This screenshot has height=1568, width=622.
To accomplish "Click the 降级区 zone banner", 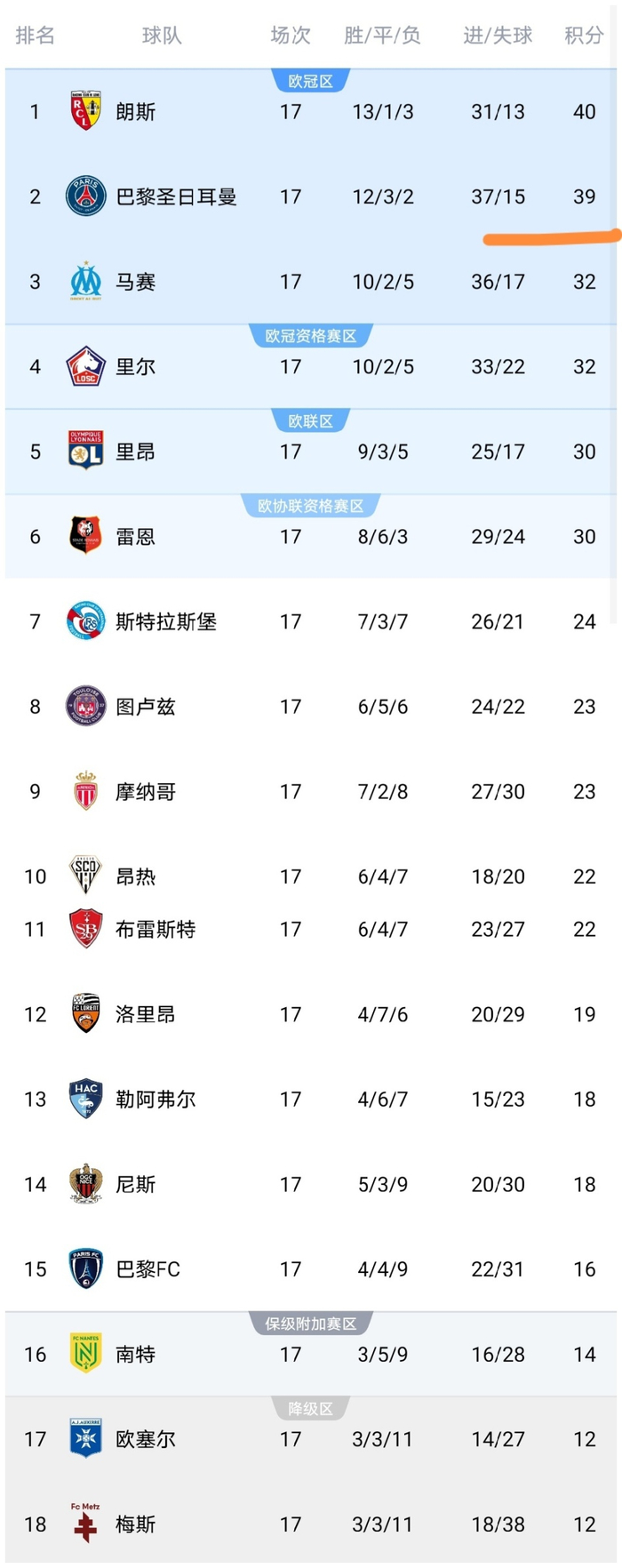I will click(310, 1407).
